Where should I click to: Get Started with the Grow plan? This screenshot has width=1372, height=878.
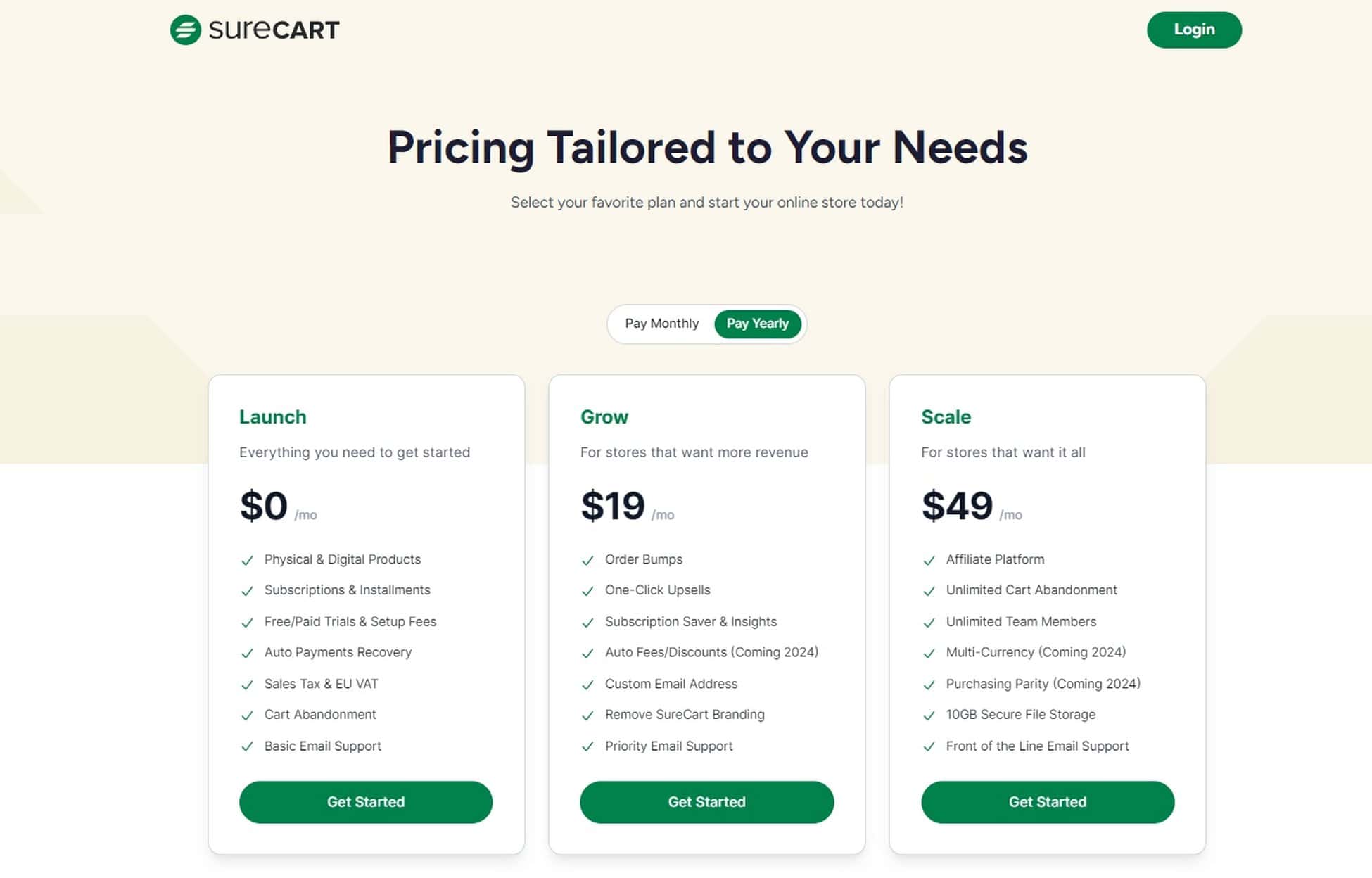[x=706, y=802]
